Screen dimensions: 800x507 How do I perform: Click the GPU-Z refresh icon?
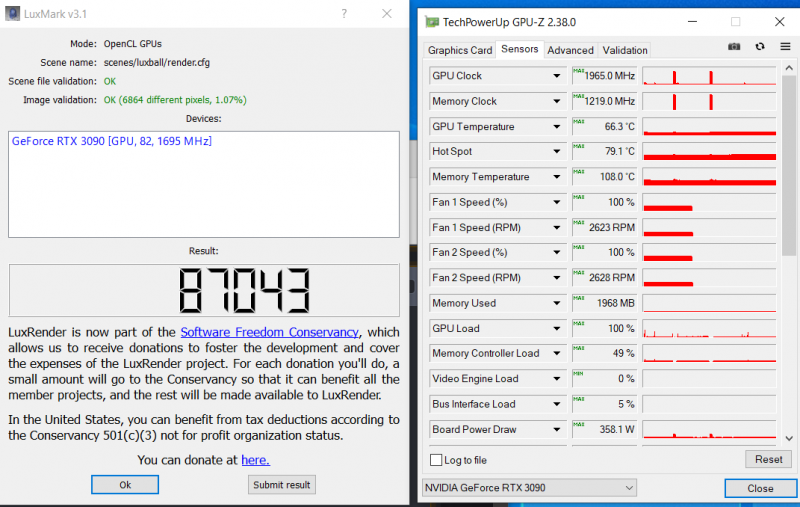pyautogui.click(x=760, y=46)
